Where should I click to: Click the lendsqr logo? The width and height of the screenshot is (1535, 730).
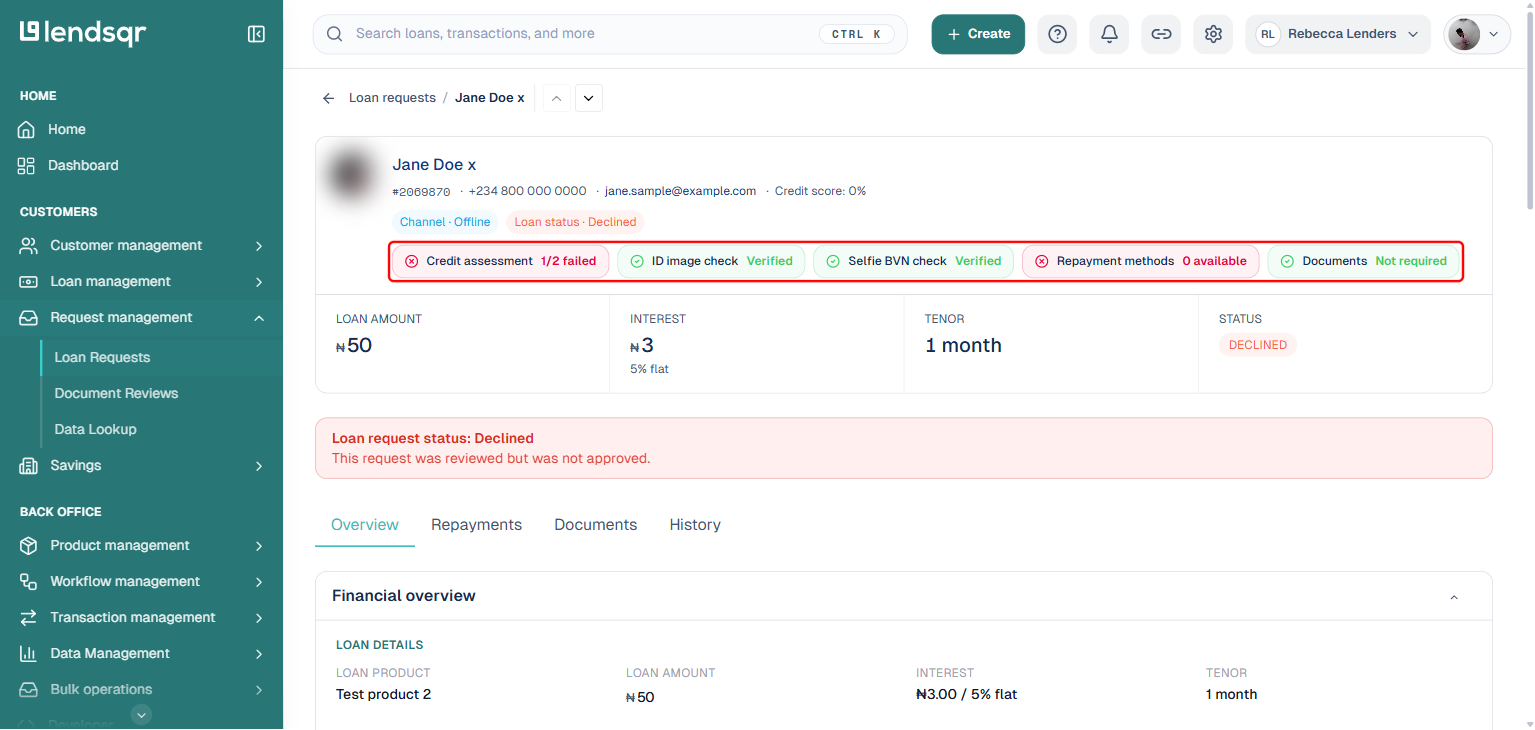click(x=83, y=33)
